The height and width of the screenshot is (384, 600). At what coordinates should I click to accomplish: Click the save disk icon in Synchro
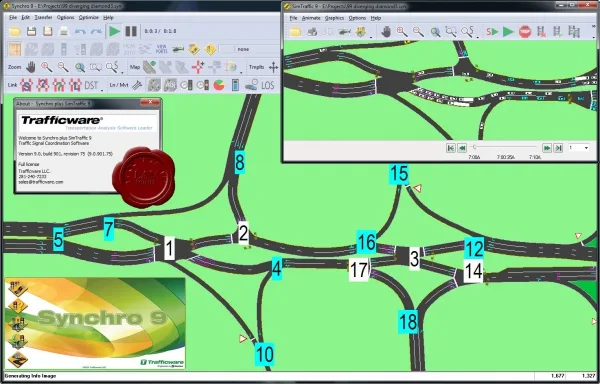click(31, 31)
